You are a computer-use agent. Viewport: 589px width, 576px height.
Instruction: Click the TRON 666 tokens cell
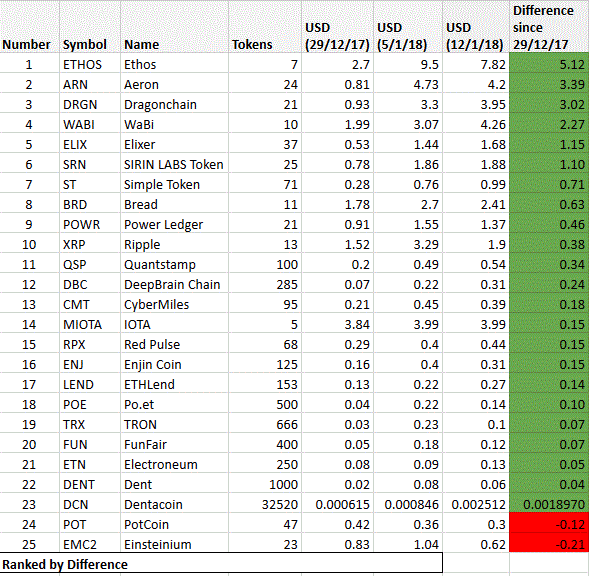pos(265,424)
